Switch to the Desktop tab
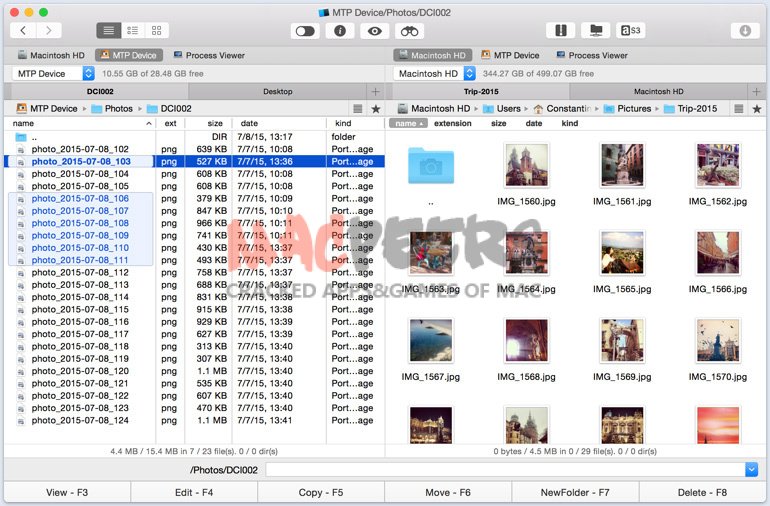This screenshot has width=770, height=506. (x=278, y=91)
